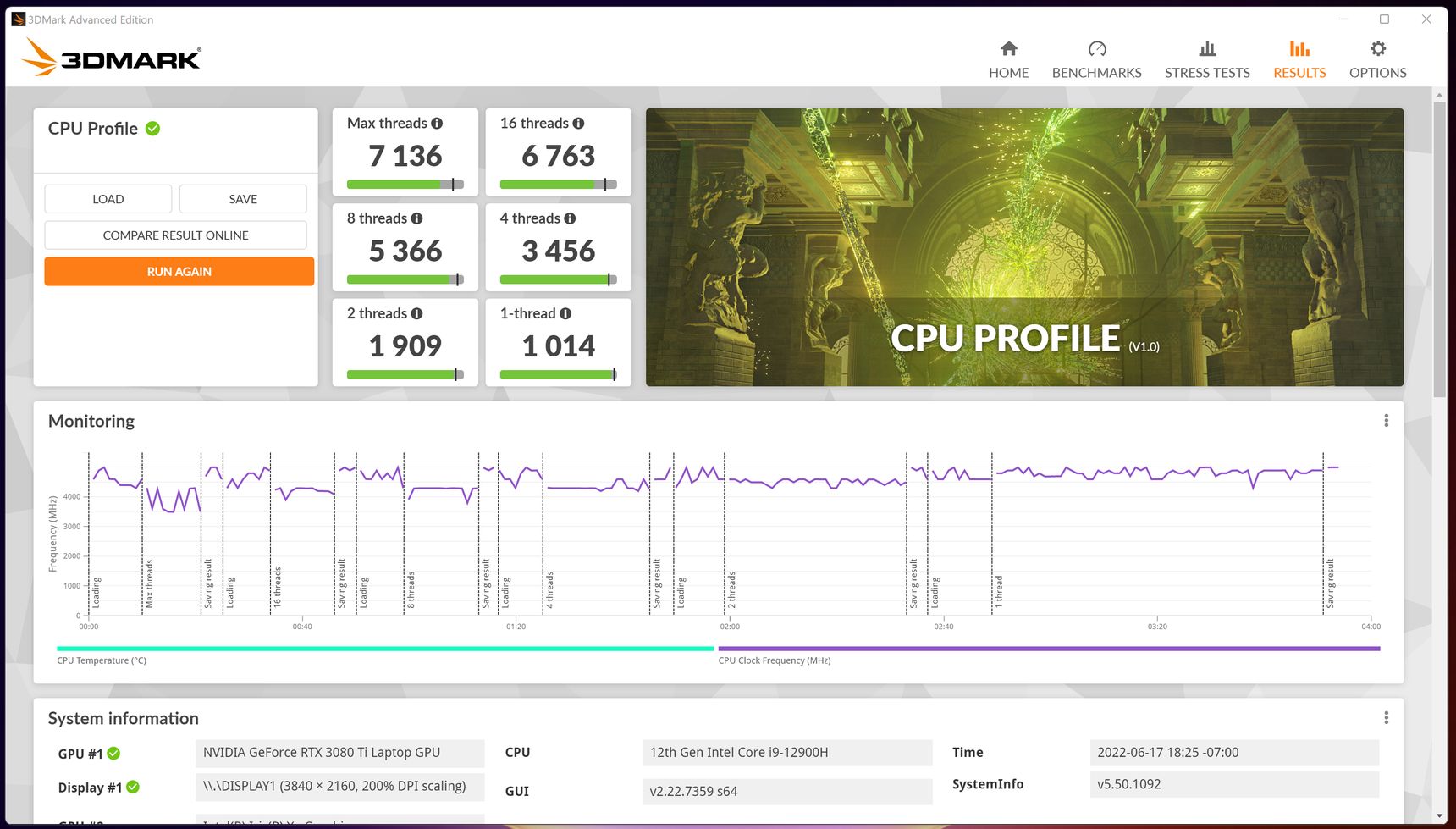
Task: Click the vertical scrollbar thumb
Action: point(1439,250)
